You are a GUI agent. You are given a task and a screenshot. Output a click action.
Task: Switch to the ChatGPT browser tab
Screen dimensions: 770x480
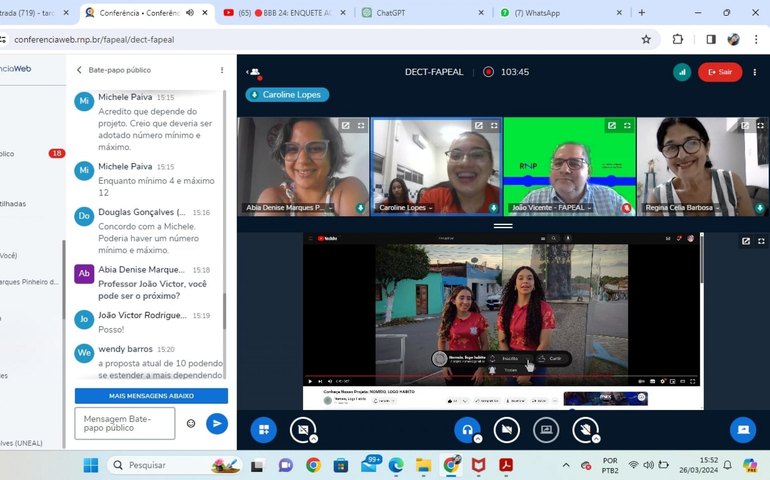point(418,13)
